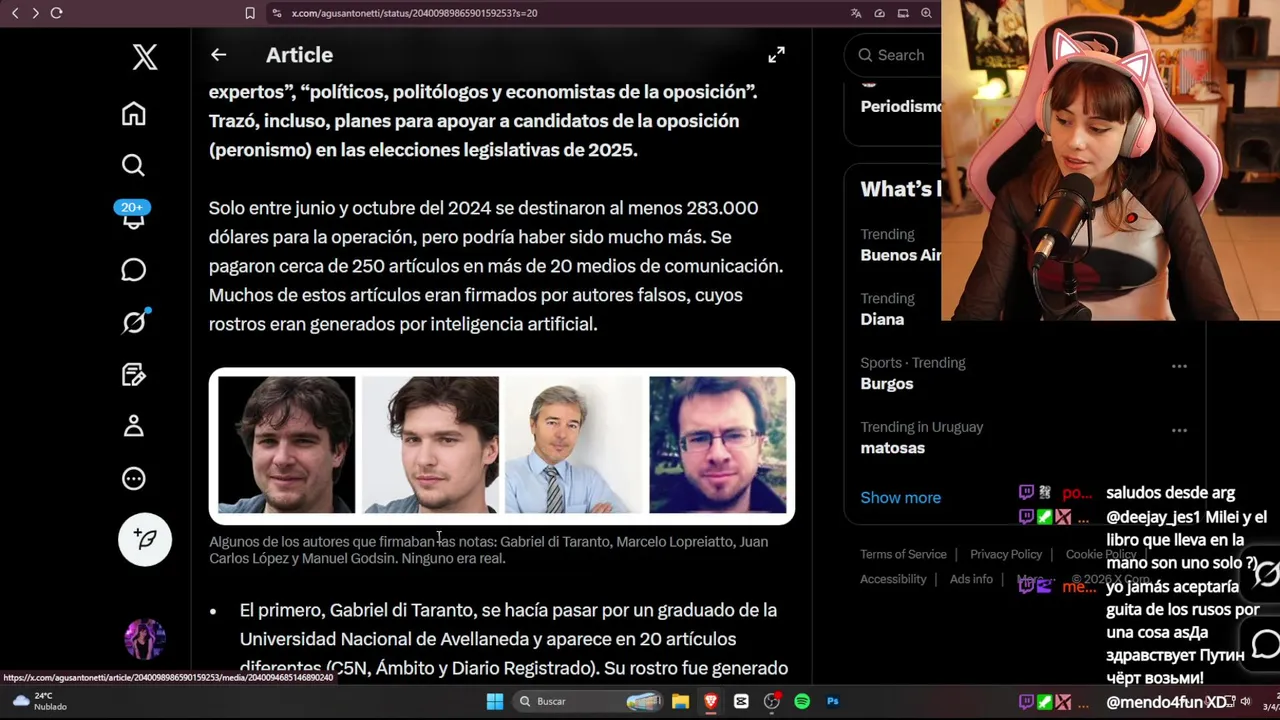1280x720 pixels.
Task: Open the Burgos trending topic
Action: tap(887, 384)
